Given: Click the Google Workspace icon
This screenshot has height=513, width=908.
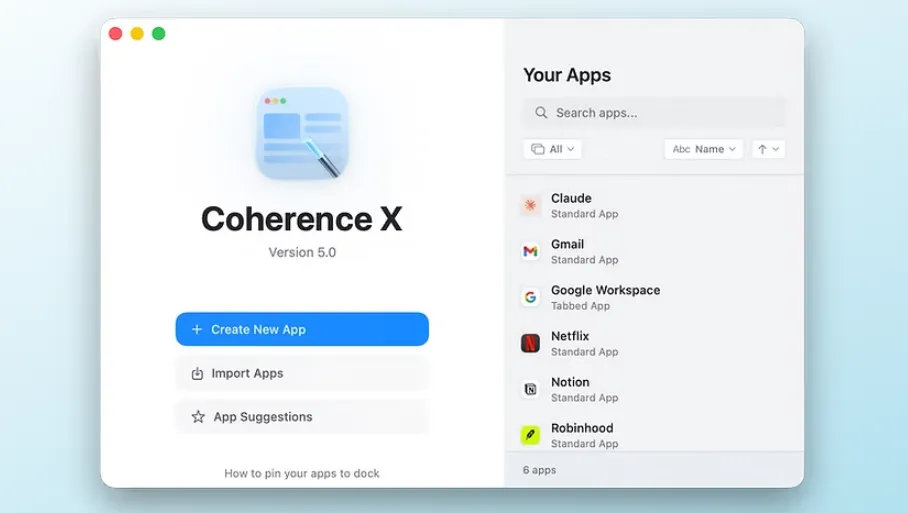Looking at the screenshot, I should [530, 297].
